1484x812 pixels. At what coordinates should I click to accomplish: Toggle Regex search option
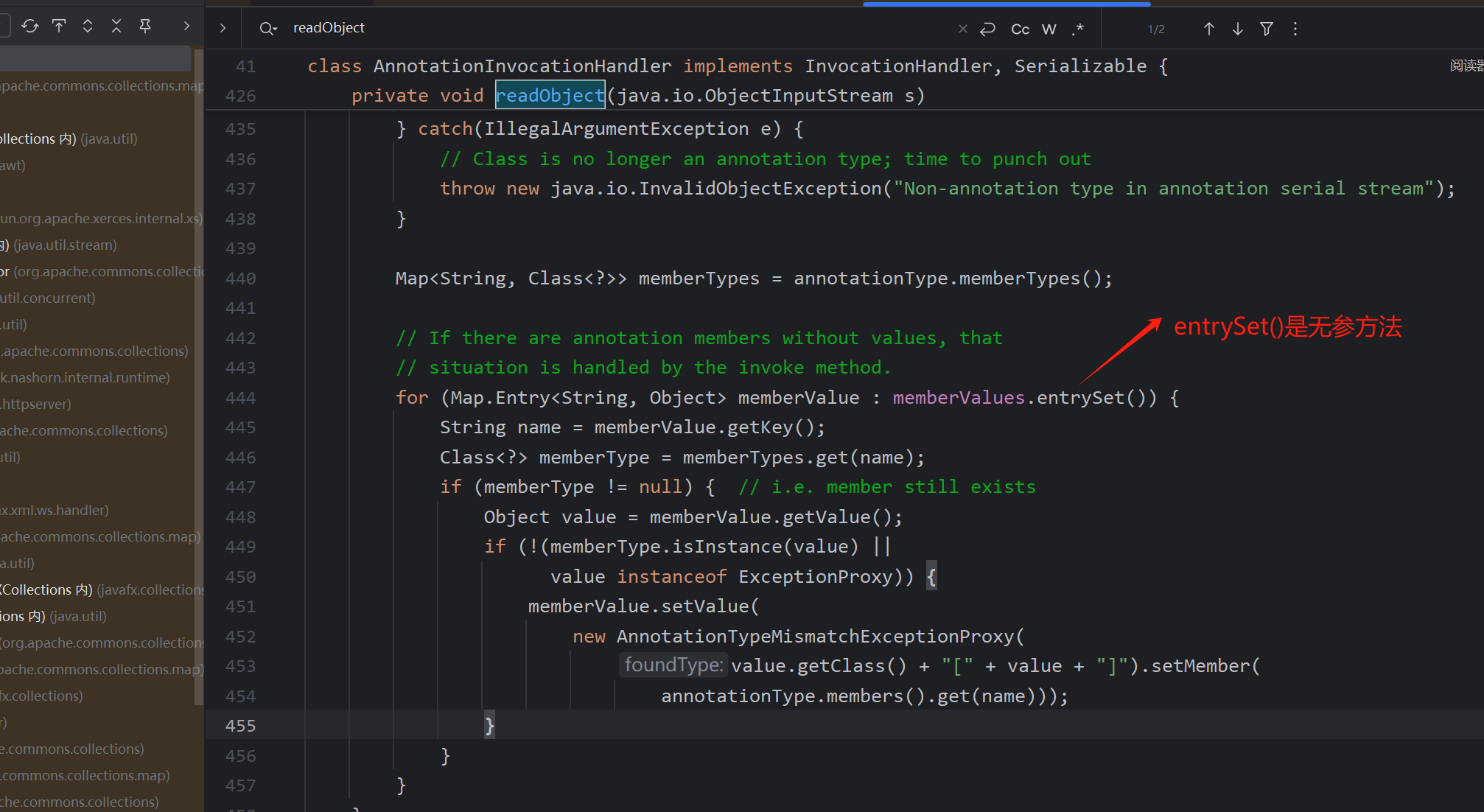click(1077, 29)
